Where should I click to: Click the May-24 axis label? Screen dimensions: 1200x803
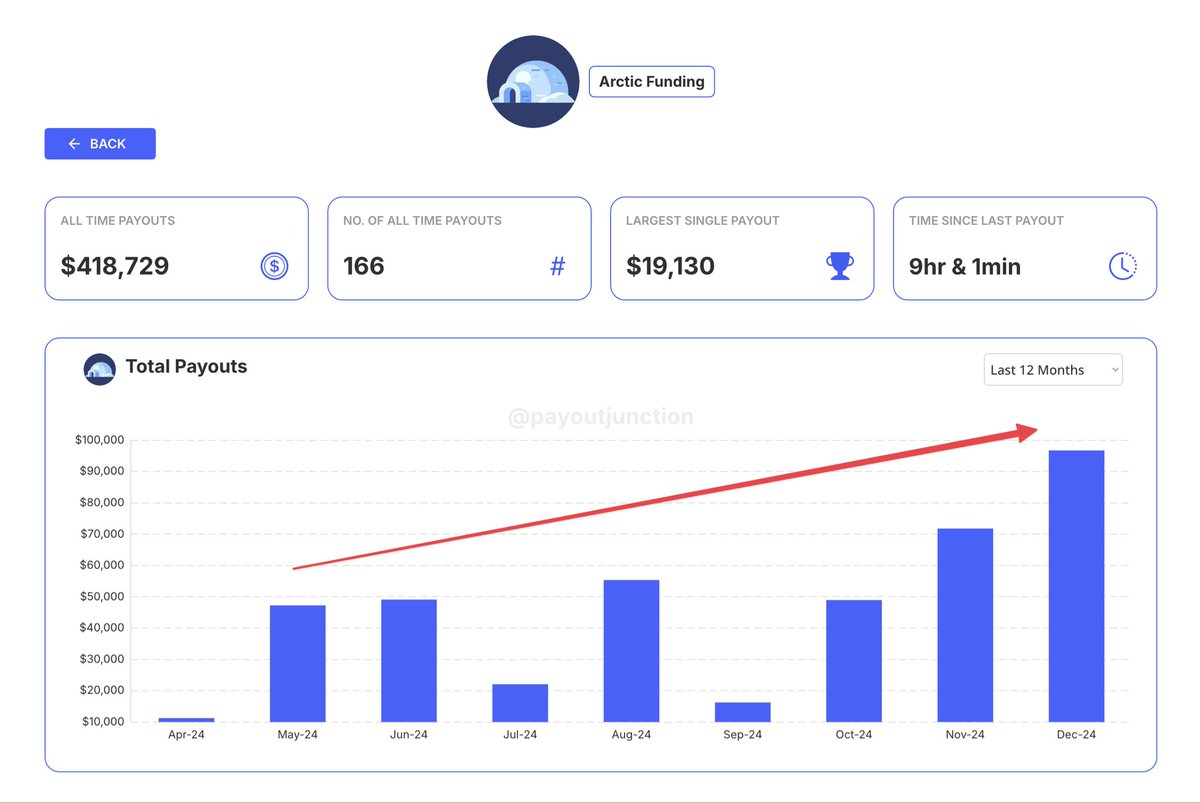coord(298,735)
